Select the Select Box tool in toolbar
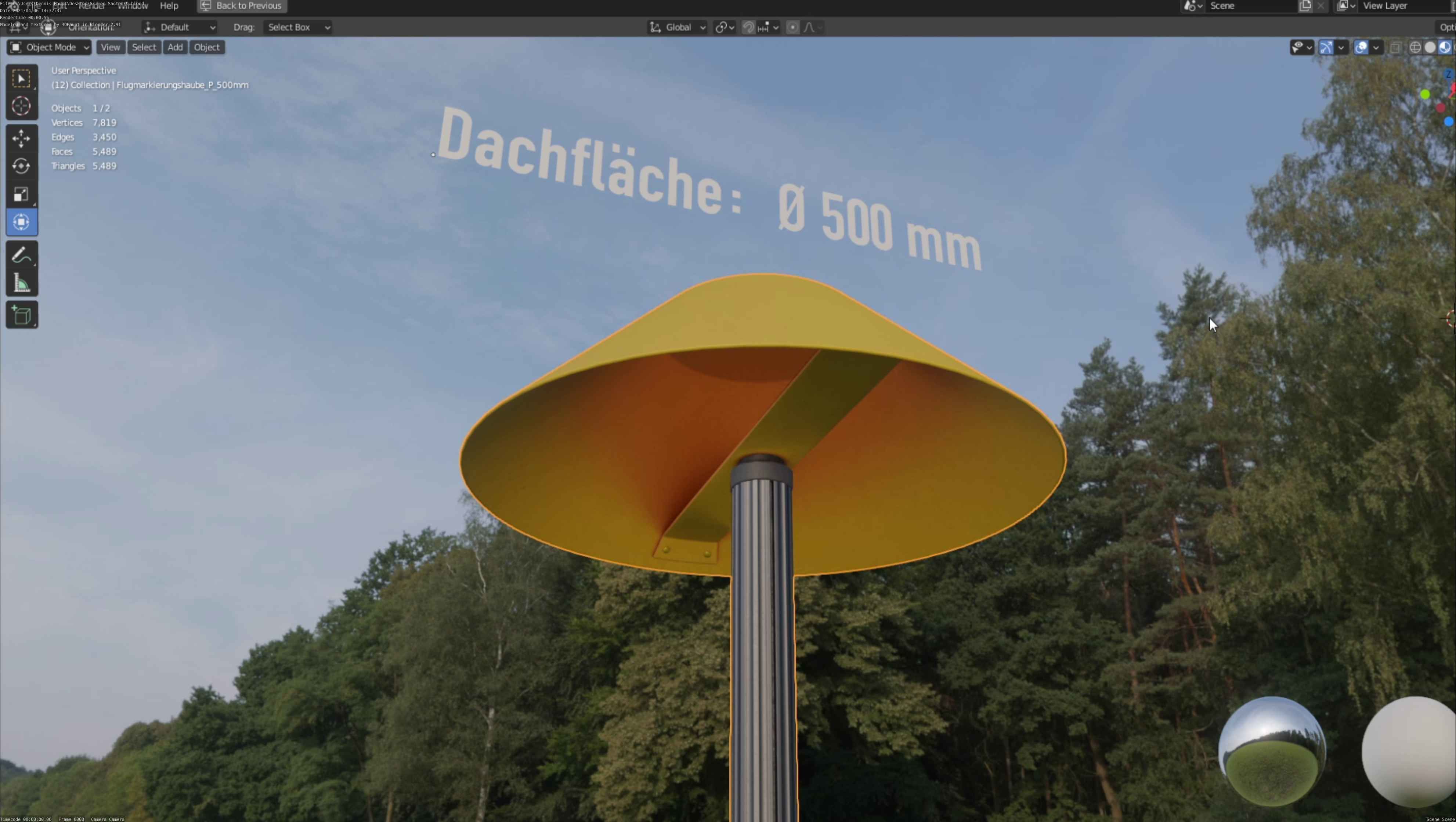 pyautogui.click(x=21, y=79)
